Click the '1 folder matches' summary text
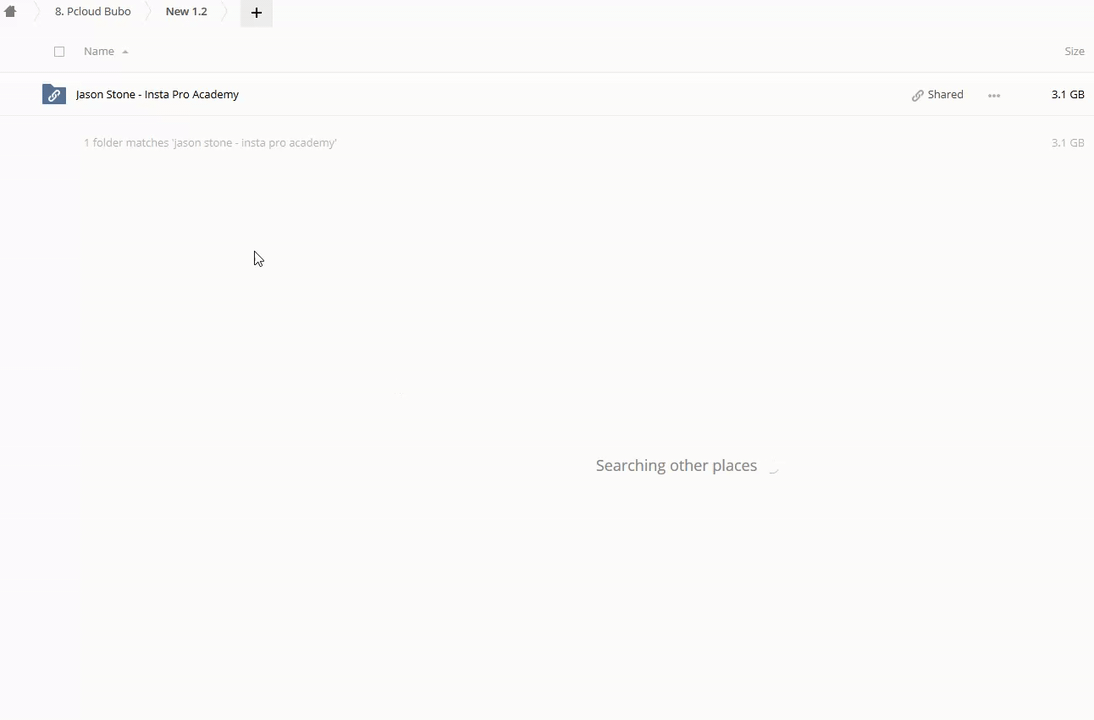1094x720 pixels. click(210, 143)
